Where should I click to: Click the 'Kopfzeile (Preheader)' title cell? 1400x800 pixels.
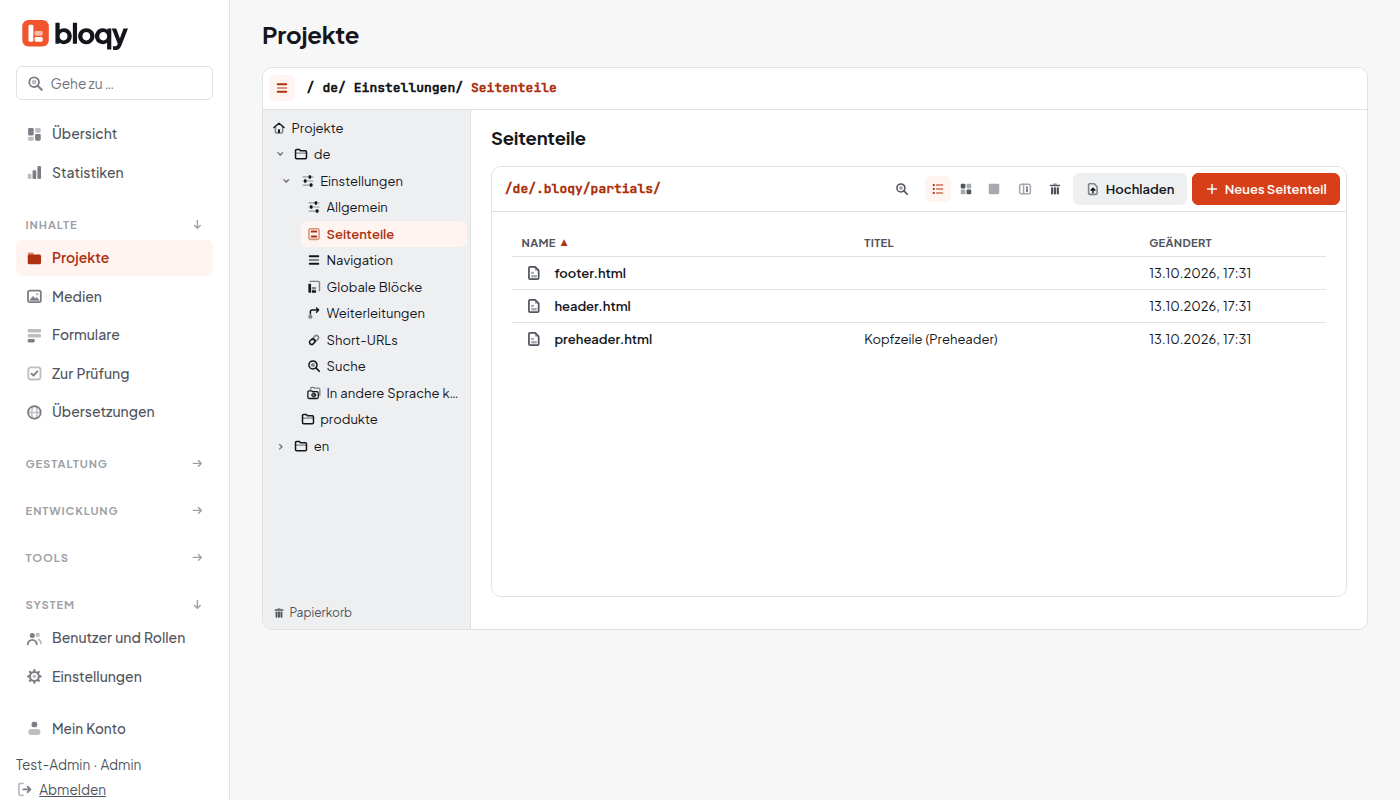[x=931, y=339]
